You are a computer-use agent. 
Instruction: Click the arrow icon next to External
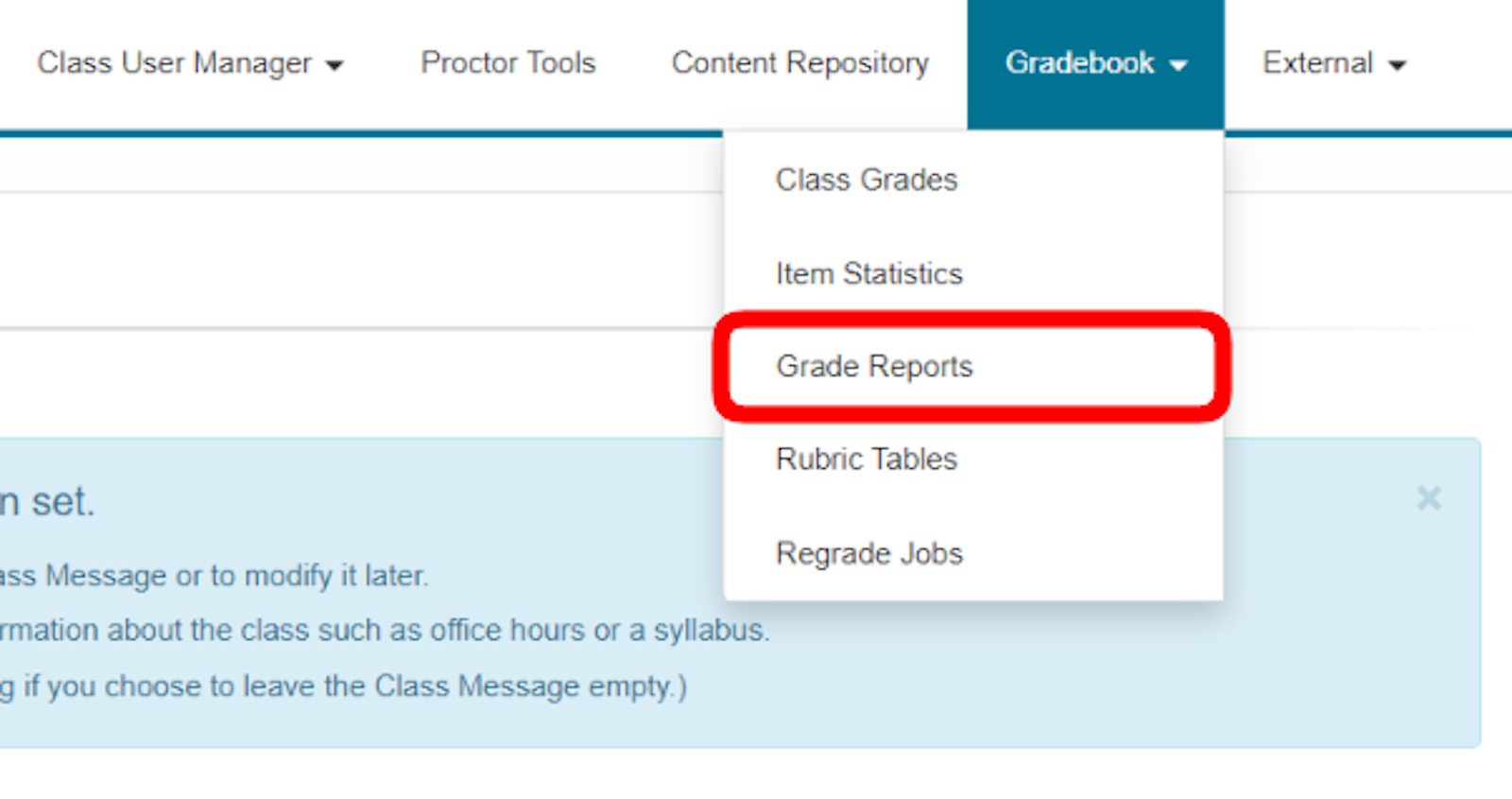(1397, 65)
